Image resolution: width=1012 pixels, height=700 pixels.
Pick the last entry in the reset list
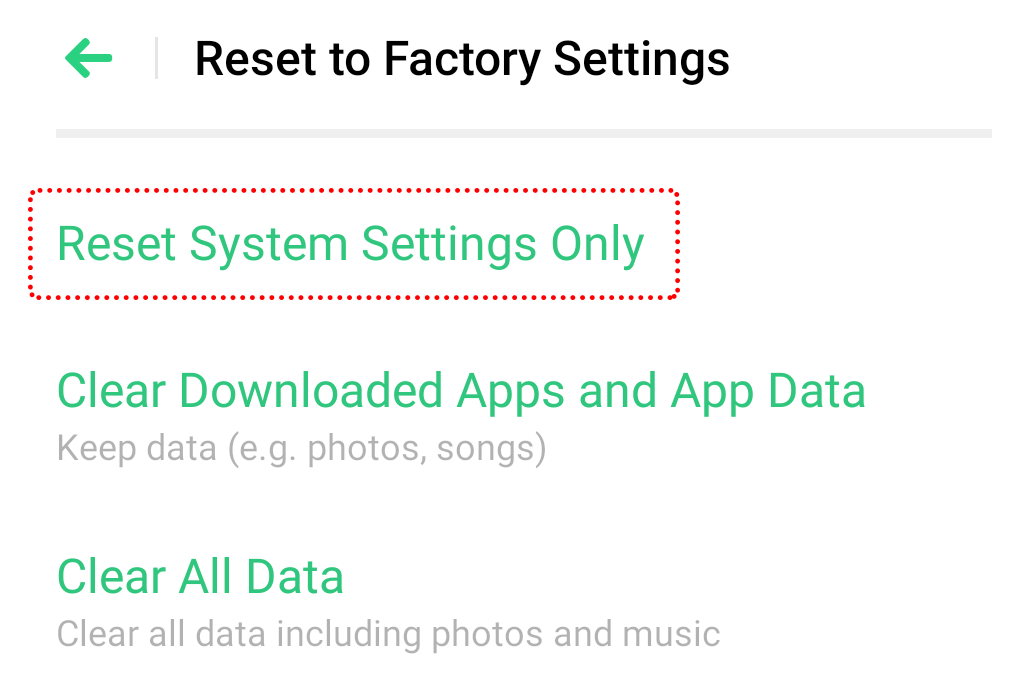[x=200, y=577]
